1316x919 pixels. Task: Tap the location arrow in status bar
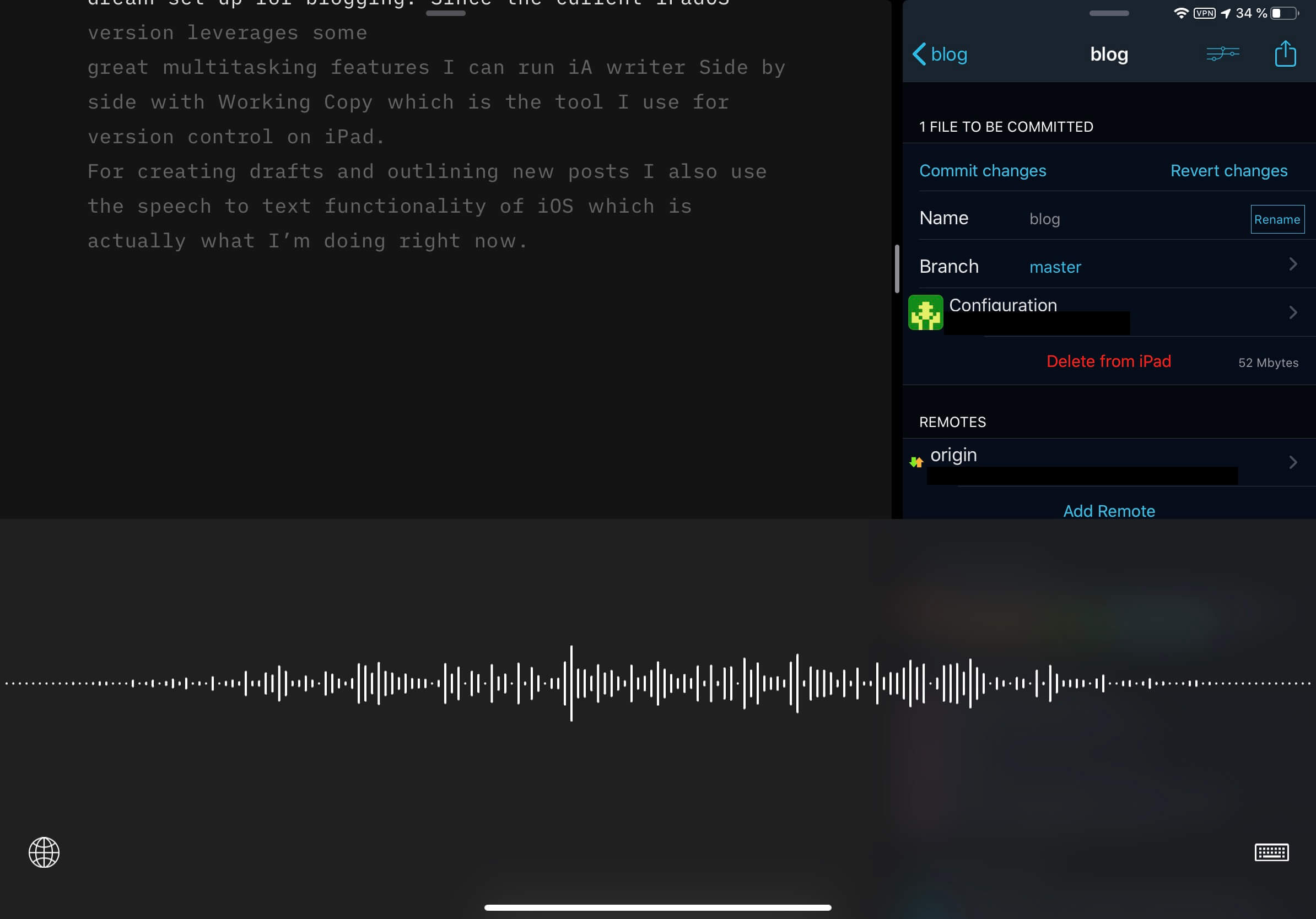pyautogui.click(x=1226, y=13)
